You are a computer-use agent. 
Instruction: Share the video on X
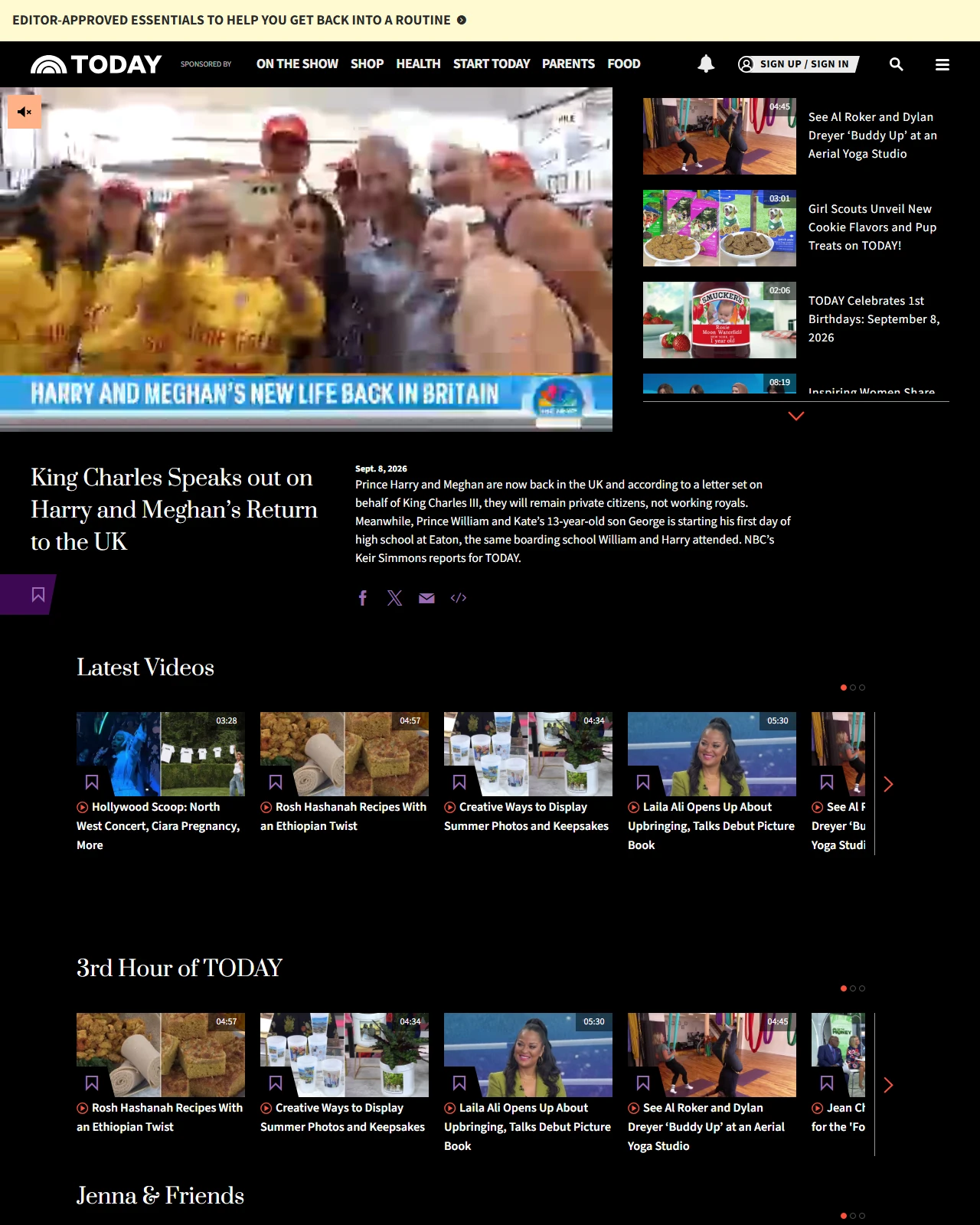[394, 598]
